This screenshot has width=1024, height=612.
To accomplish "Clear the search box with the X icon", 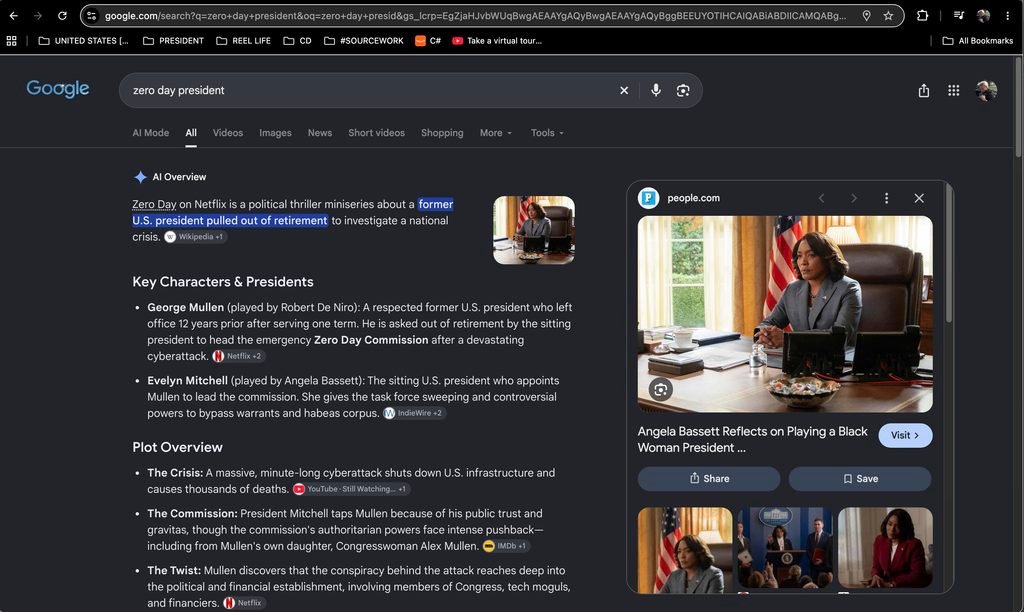I will 624,90.
